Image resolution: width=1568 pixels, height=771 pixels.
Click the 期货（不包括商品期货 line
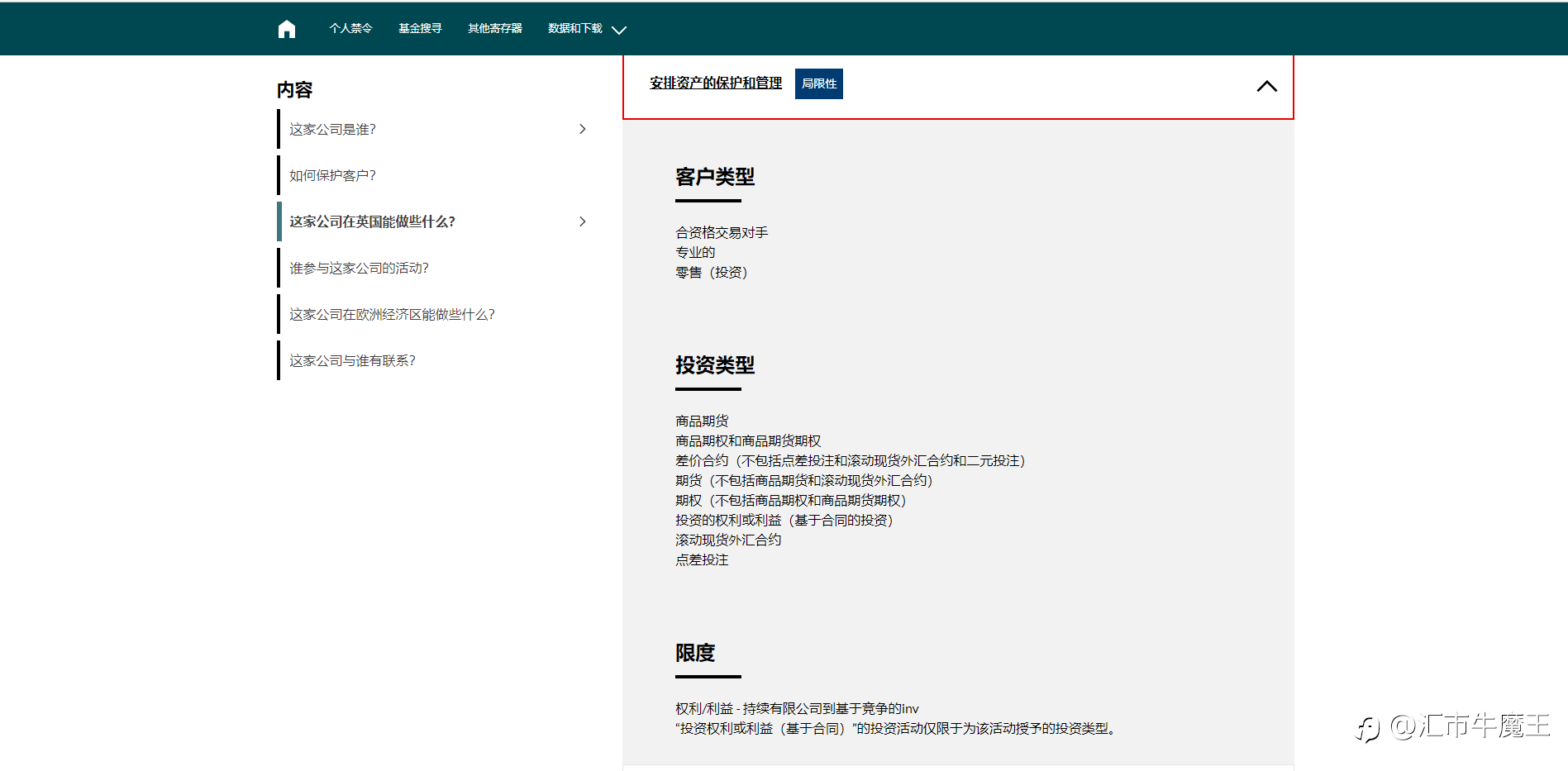pos(804,480)
